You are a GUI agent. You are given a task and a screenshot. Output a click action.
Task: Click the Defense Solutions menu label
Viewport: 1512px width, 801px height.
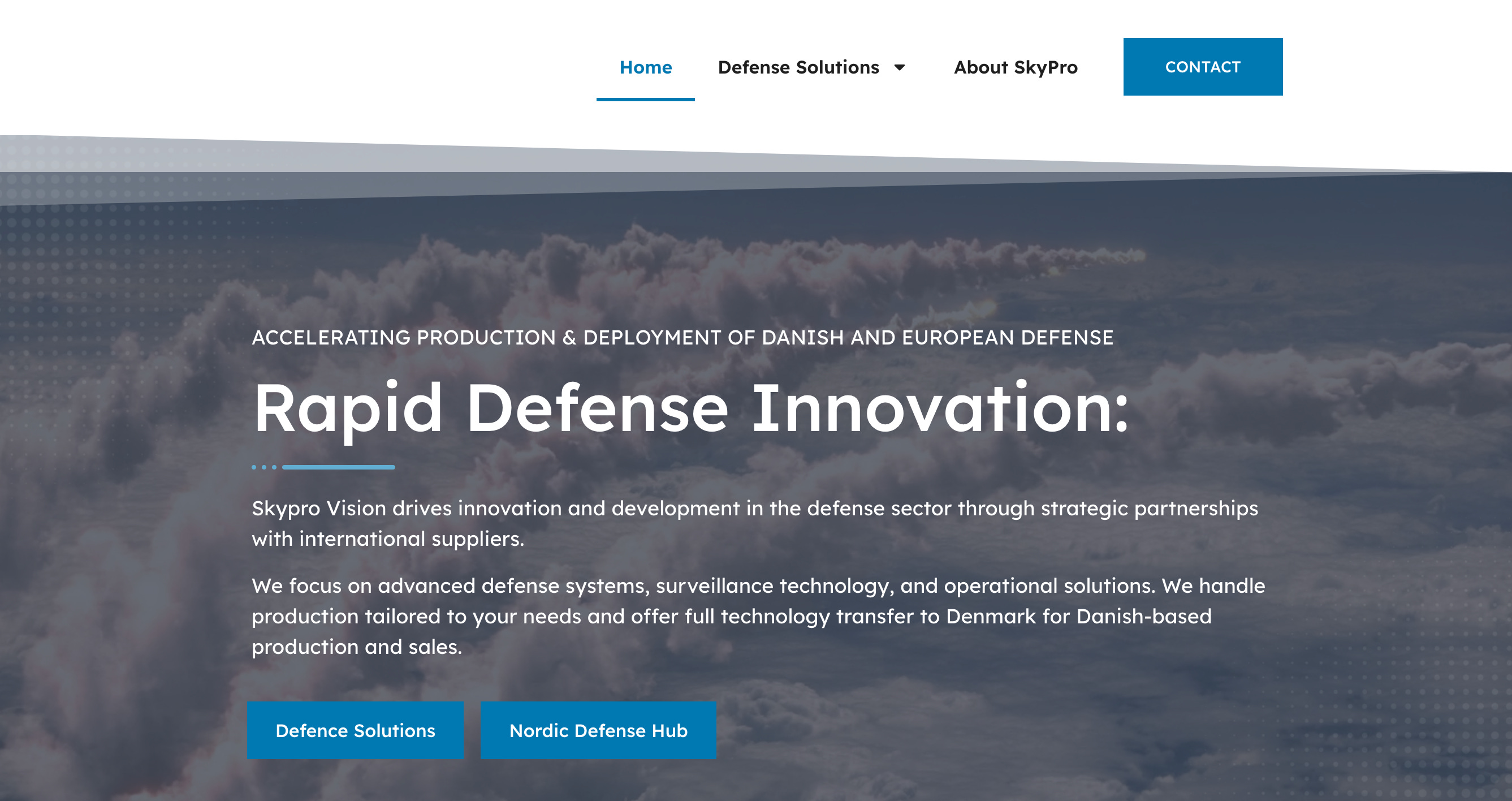click(798, 67)
